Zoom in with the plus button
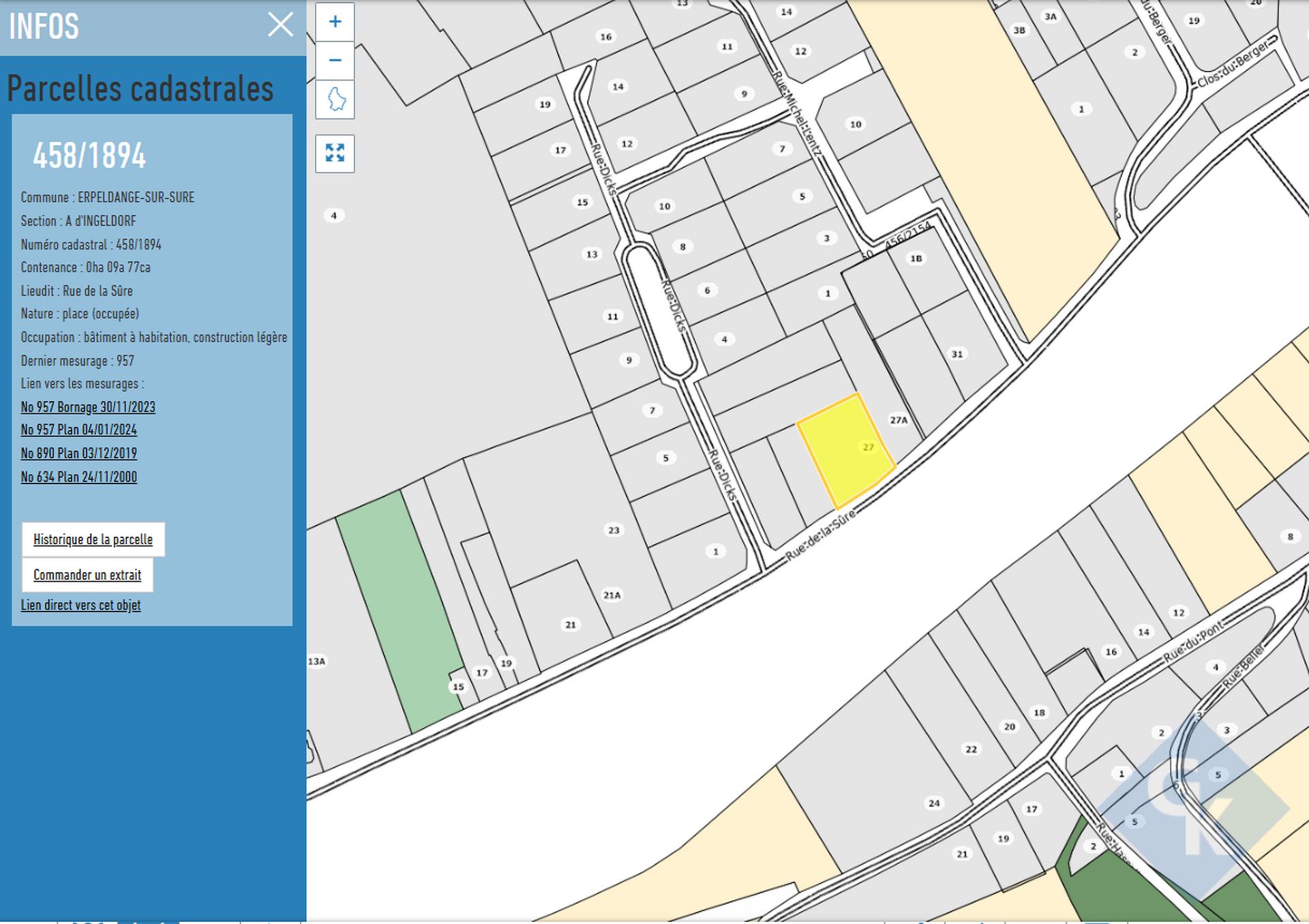This screenshot has width=1309, height=924. point(335,22)
